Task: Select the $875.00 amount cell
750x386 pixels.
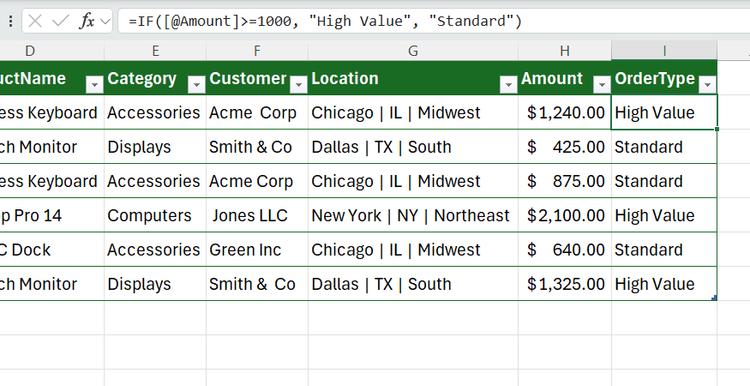Action: (x=565, y=181)
